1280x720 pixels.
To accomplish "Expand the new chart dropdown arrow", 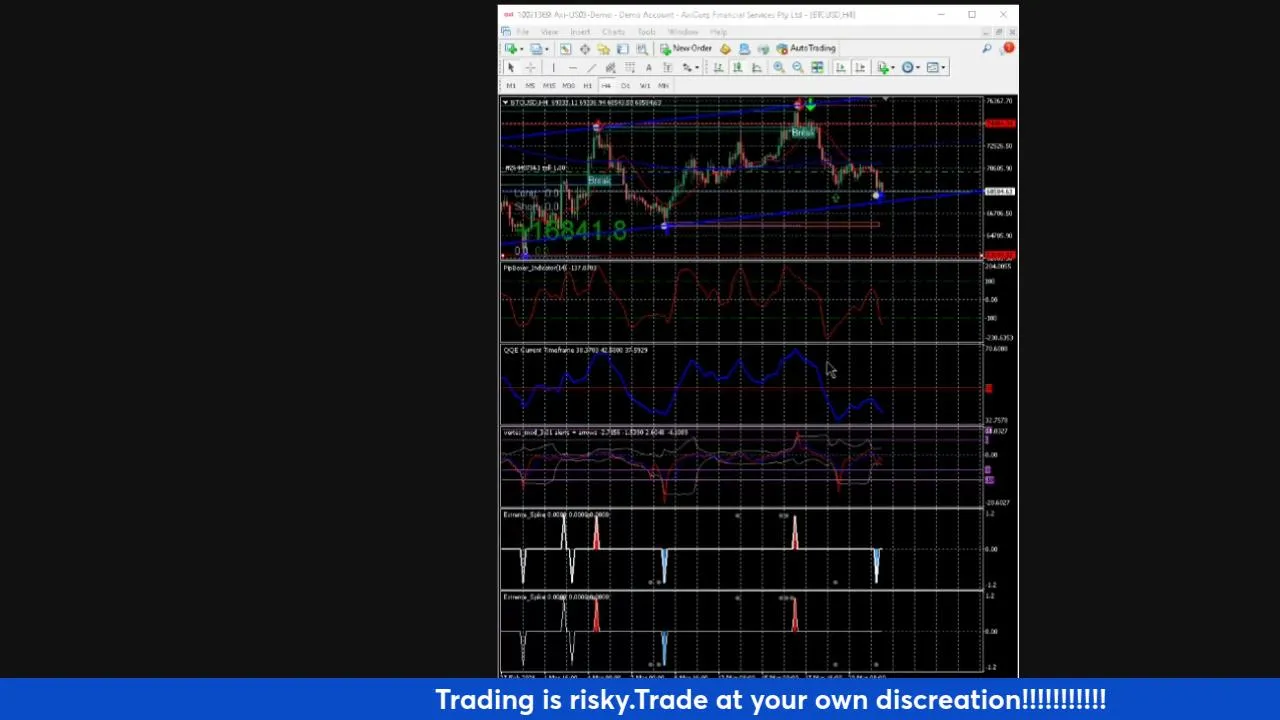I will 522,49.
